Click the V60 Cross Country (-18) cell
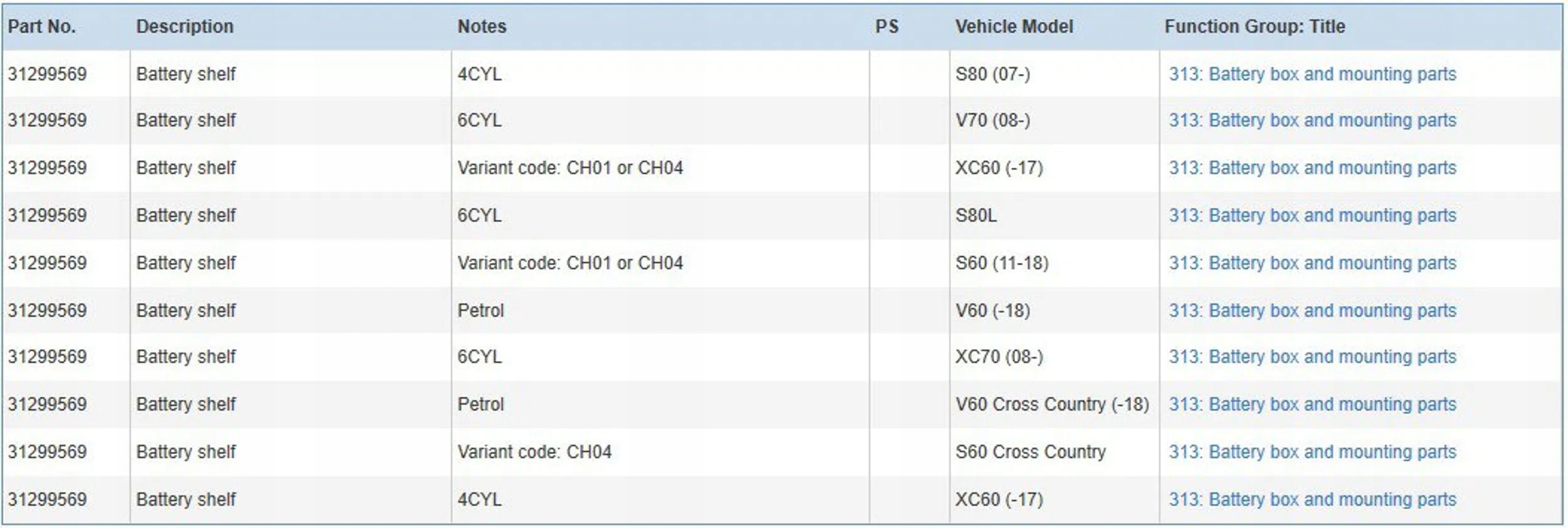 [1051, 404]
